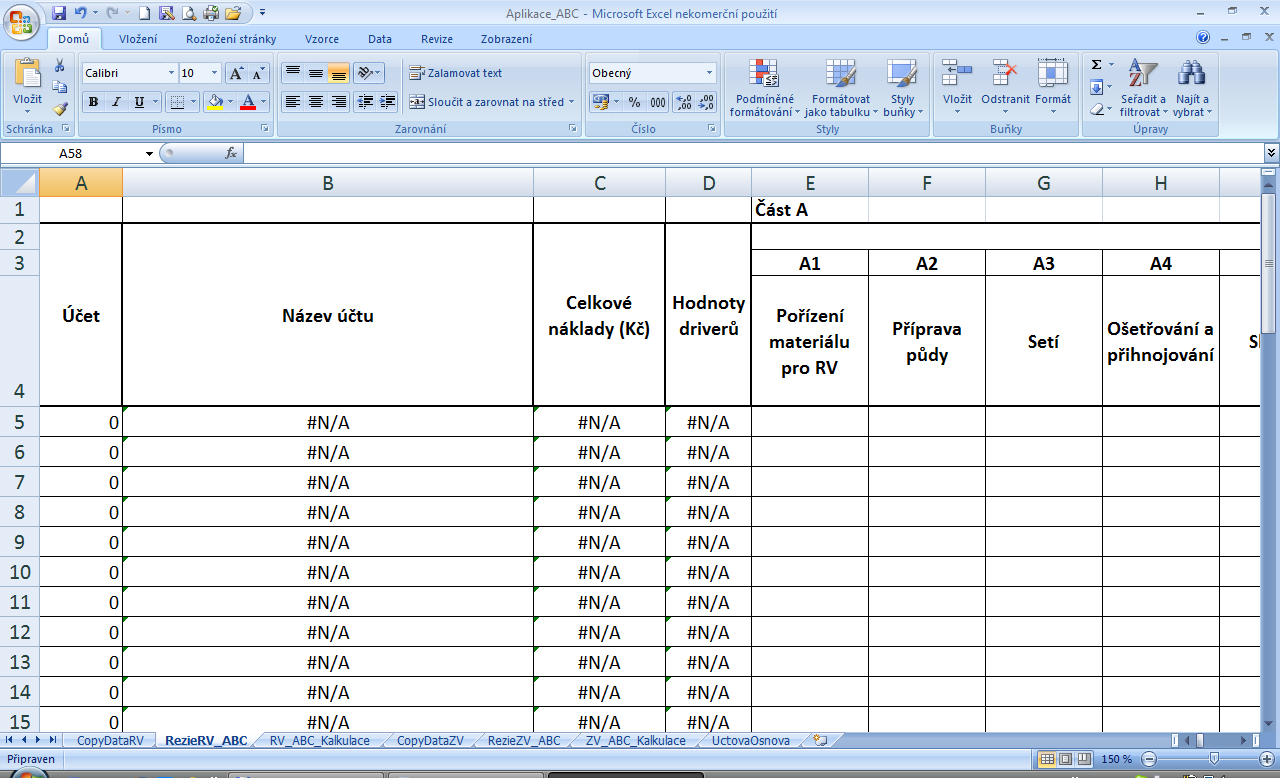
Task: Open the Calibri font name dropdown
Action: click(170, 73)
